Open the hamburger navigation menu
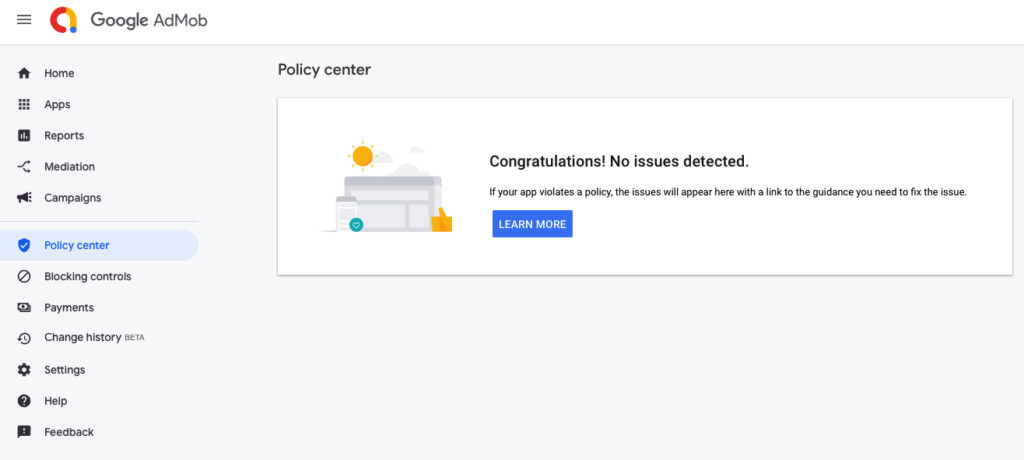The width and height of the screenshot is (1024, 460). click(24, 20)
